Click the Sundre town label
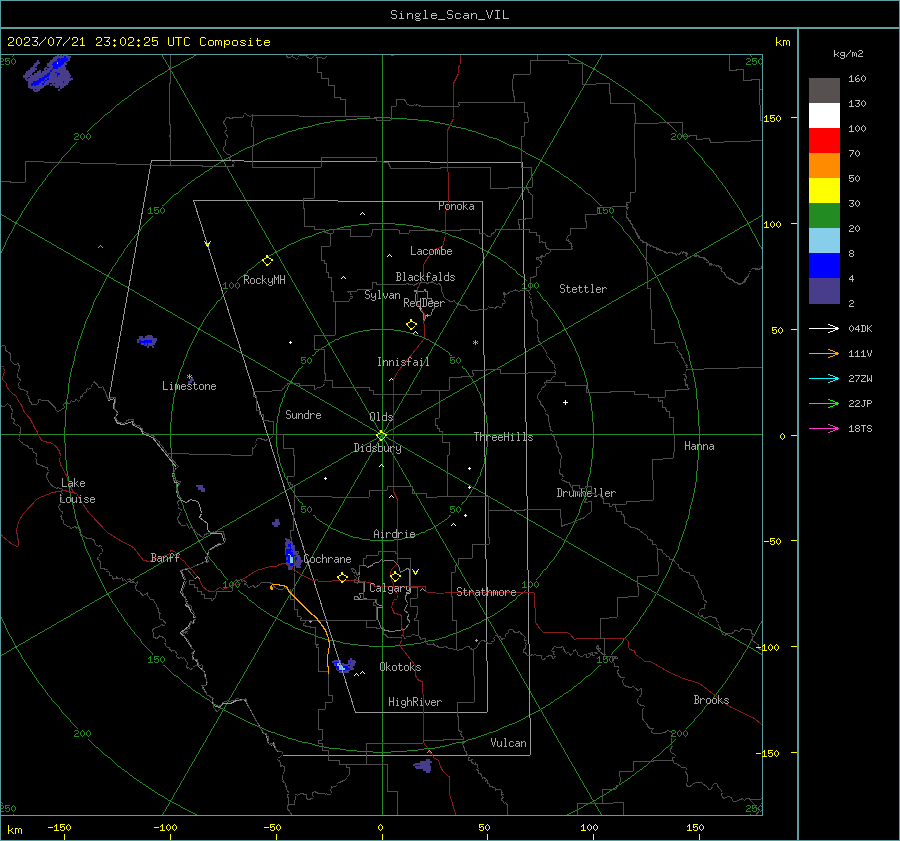 click(303, 415)
